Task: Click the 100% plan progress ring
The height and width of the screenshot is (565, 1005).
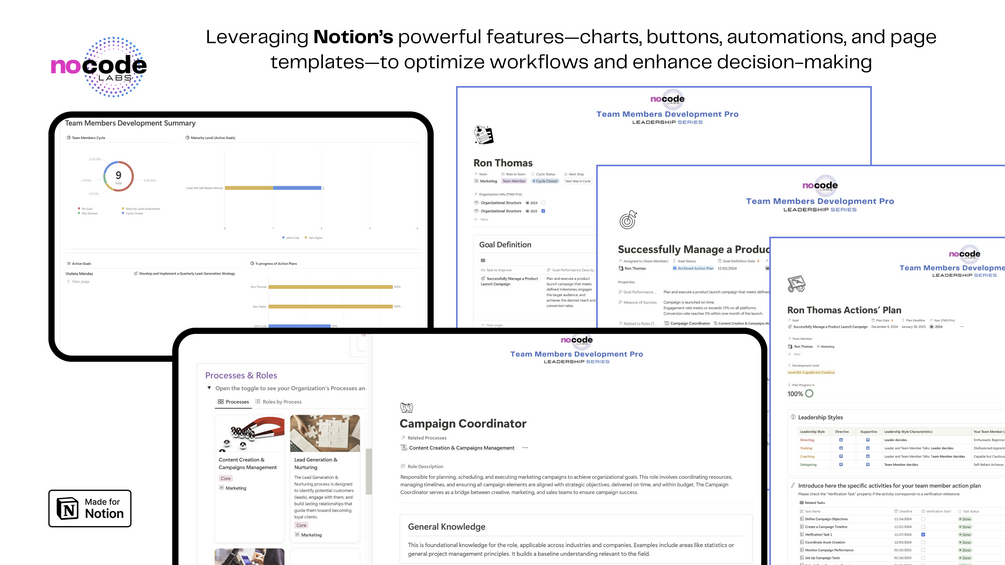Action: tap(810, 393)
